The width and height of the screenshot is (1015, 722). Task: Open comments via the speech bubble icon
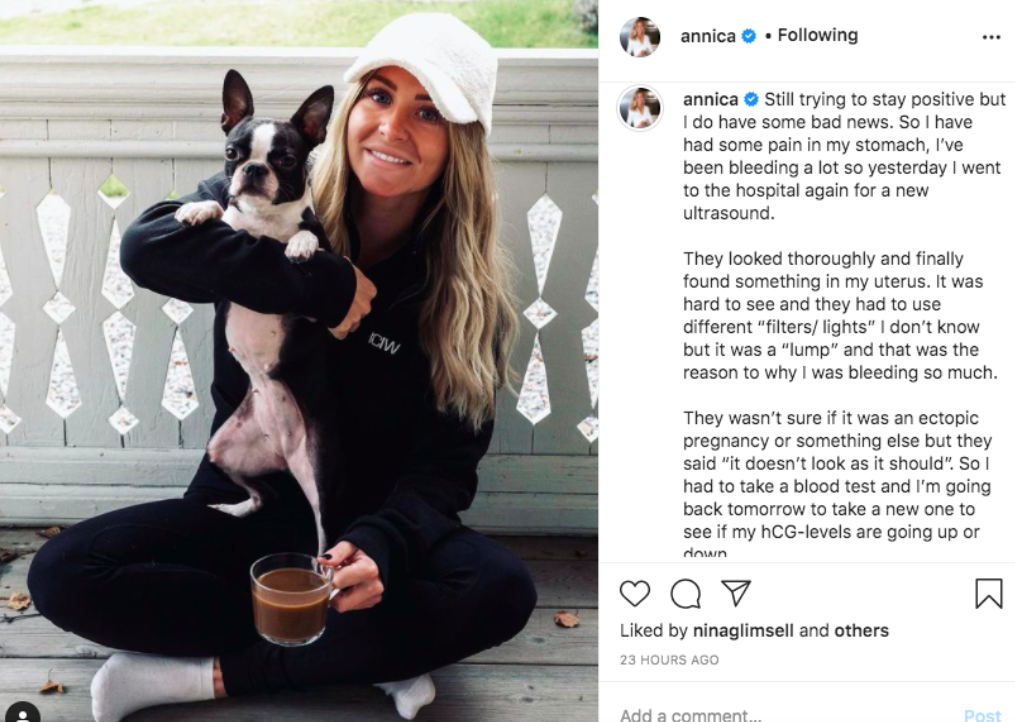point(686,593)
